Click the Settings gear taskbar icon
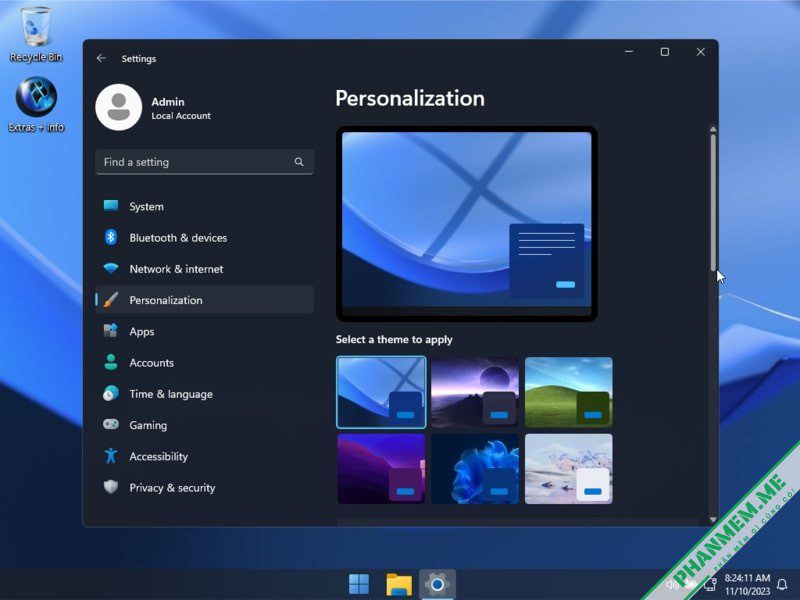The width and height of the screenshot is (800, 600). click(x=437, y=584)
